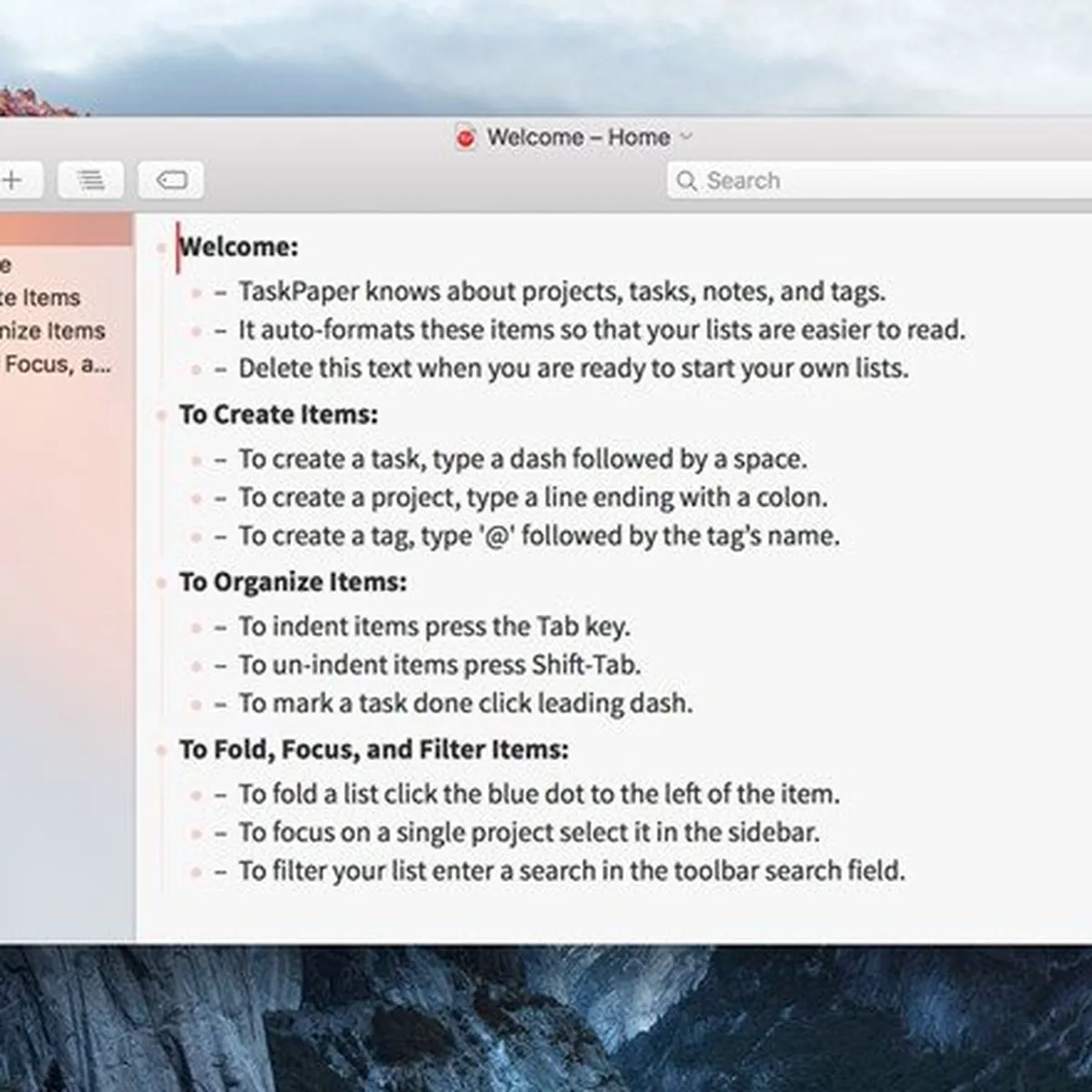Image resolution: width=1092 pixels, height=1092 pixels.
Task: Click the 'To Create Items:' heading
Action: [278, 414]
